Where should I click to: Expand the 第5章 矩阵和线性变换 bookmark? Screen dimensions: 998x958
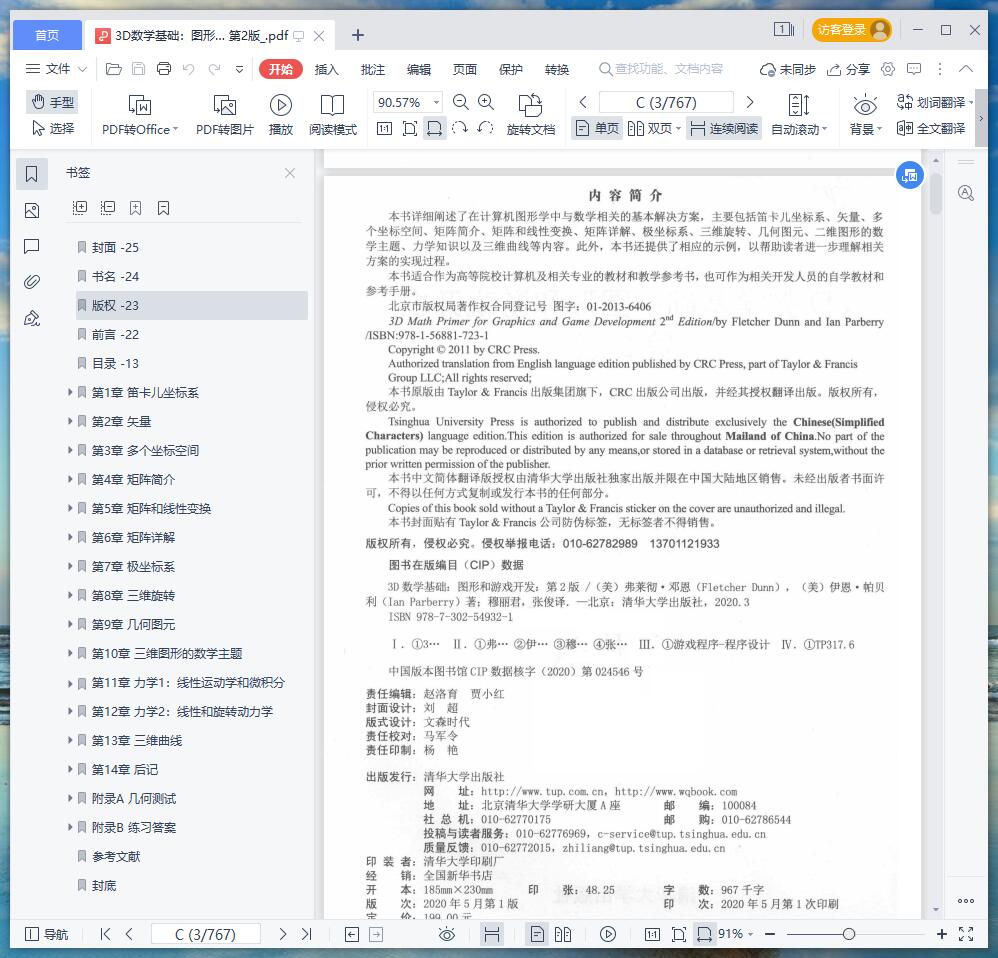pyautogui.click(x=70, y=508)
